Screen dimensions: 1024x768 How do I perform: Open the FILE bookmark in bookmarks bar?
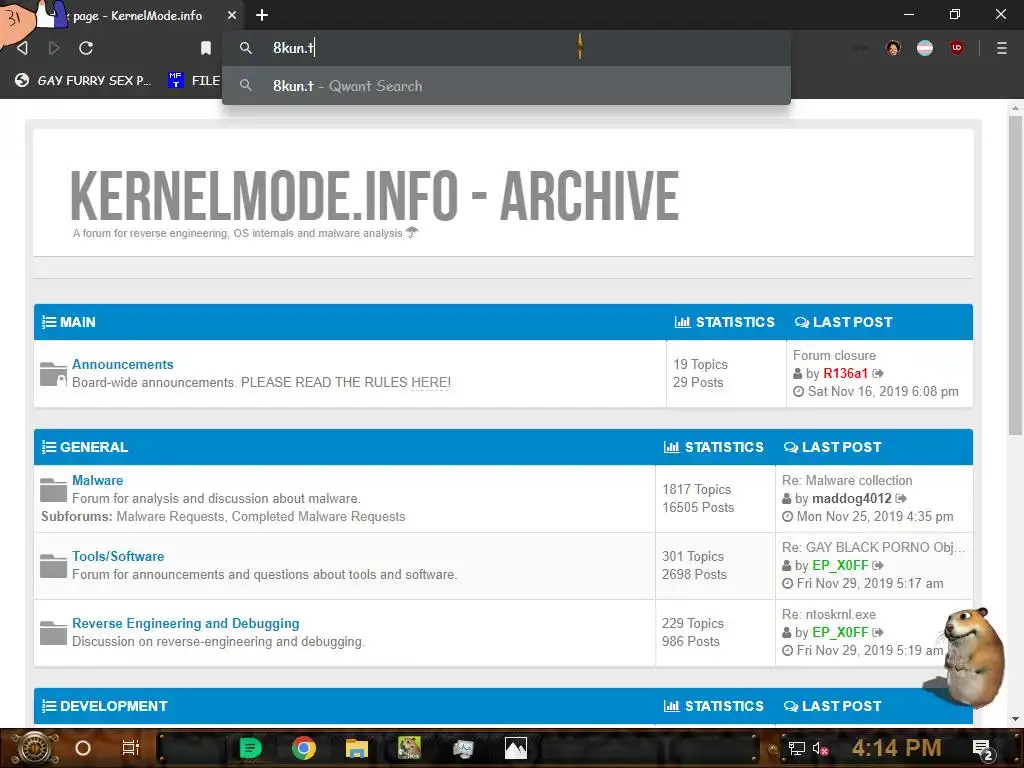[195, 80]
